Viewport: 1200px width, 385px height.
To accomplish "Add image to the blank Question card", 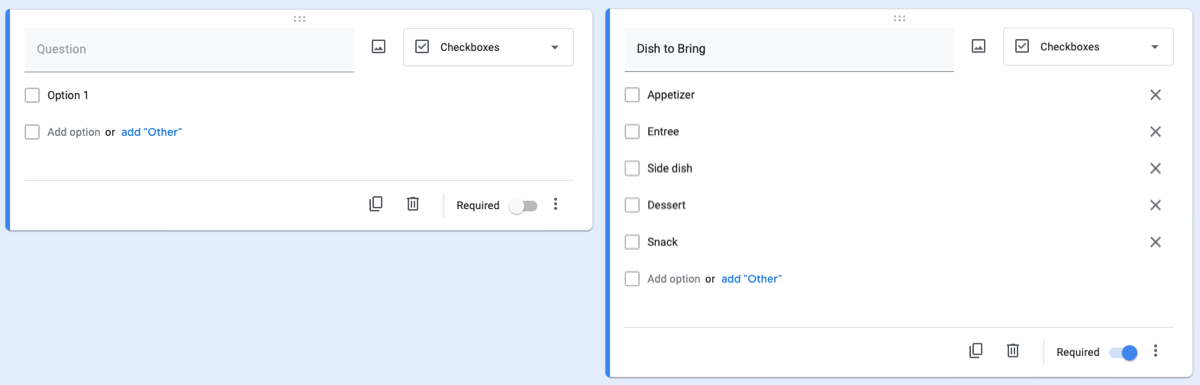I will pyautogui.click(x=378, y=47).
